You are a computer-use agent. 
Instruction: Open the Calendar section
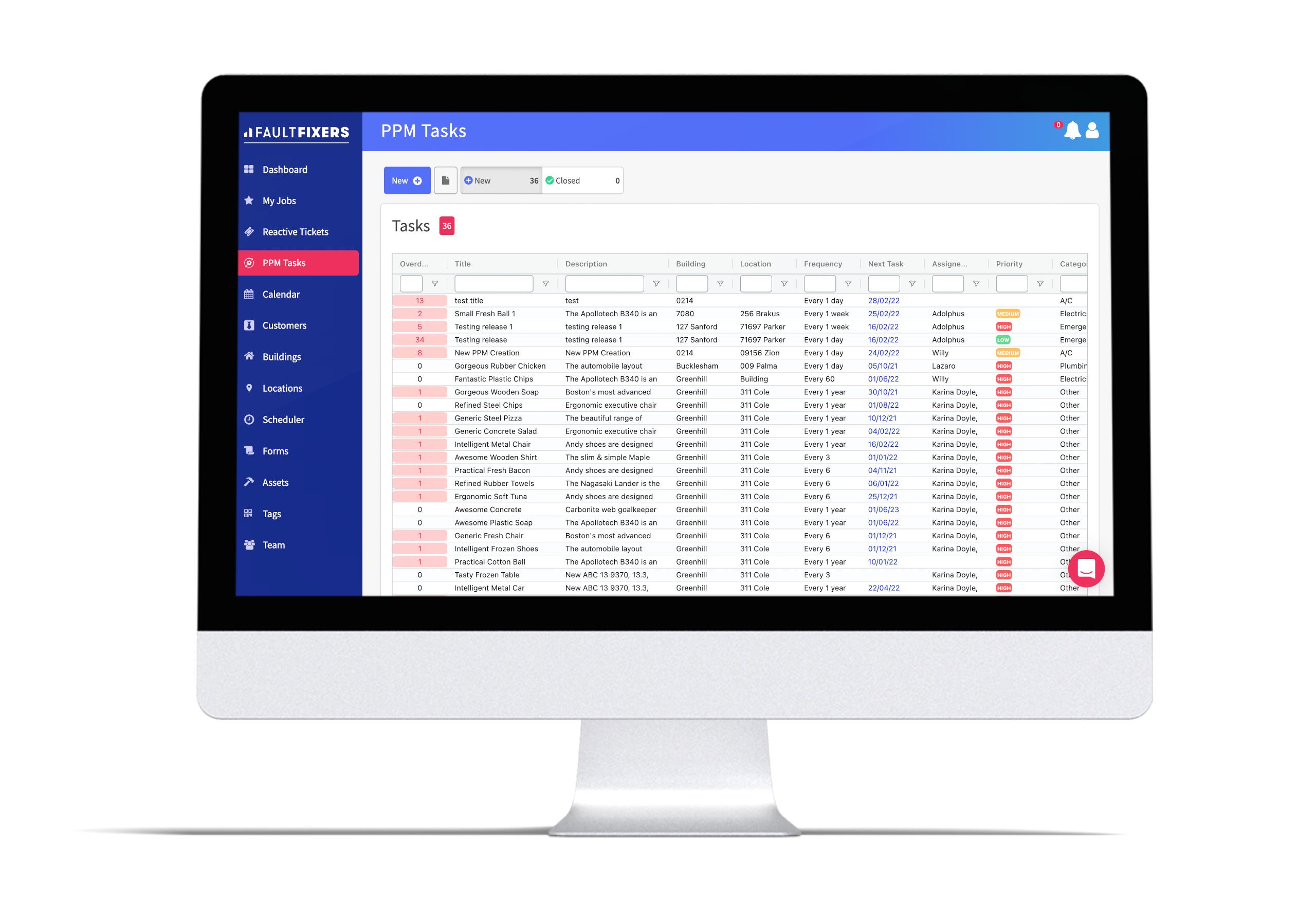click(x=282, y=293)
